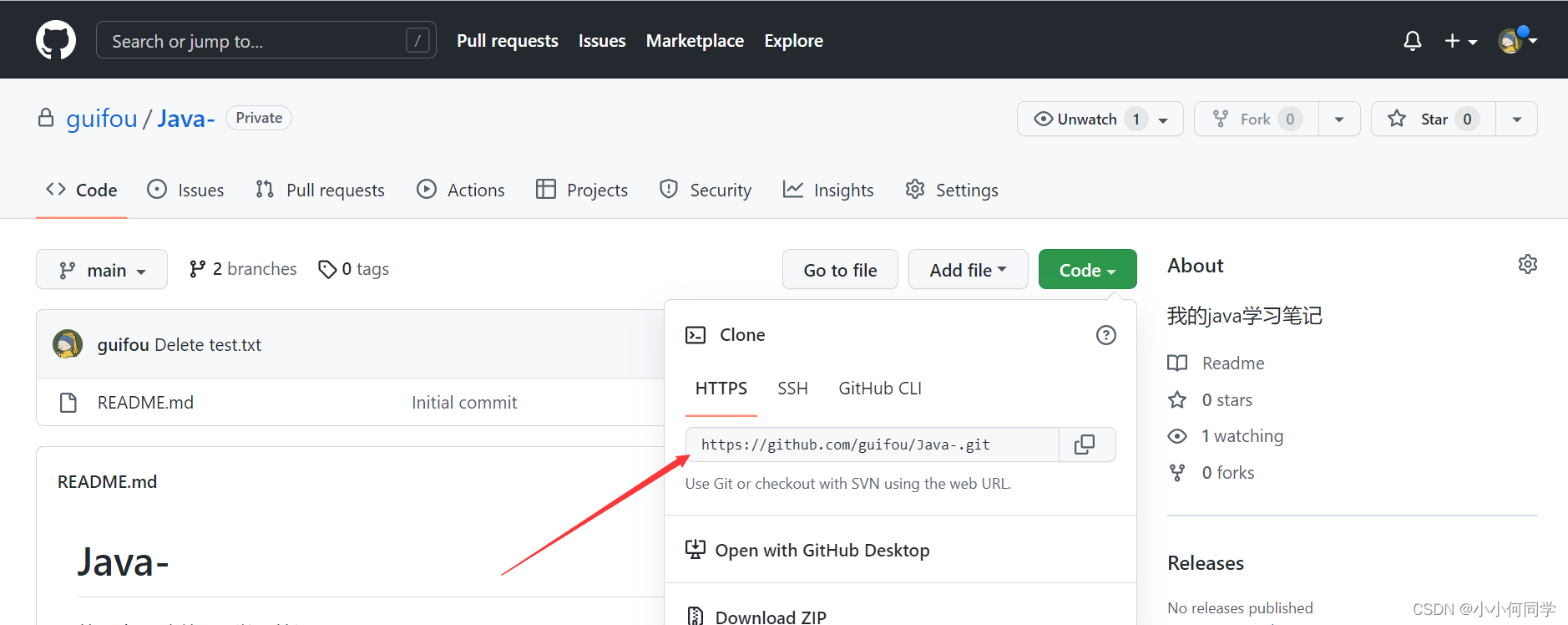
Task: Switch to the repository Issues tab
Action: 185,190
